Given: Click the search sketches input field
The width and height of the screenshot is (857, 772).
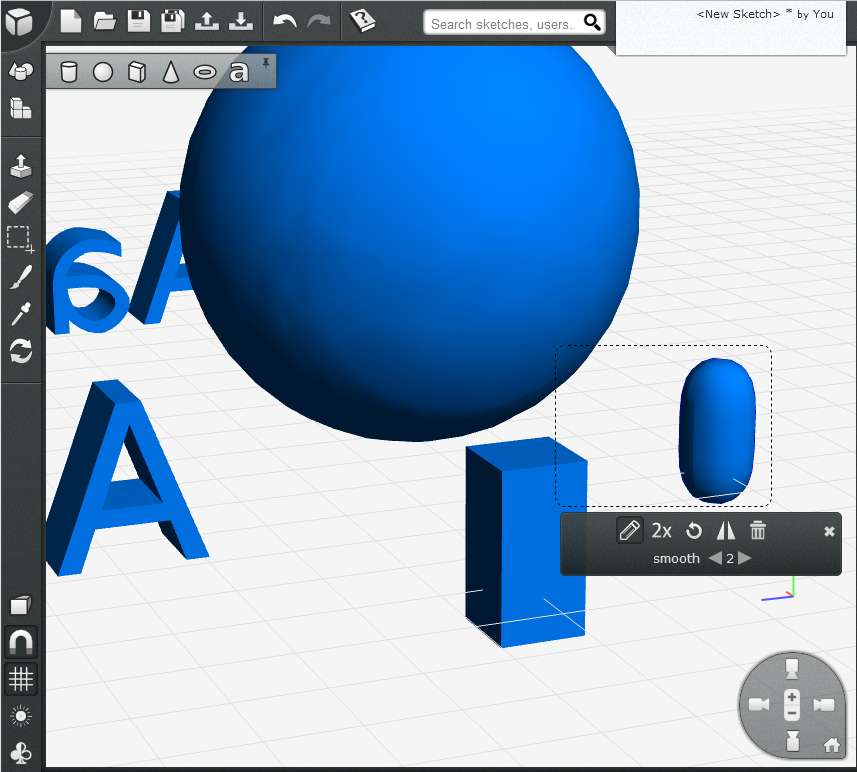Looking at the screenshot, I should pos(503,23).
